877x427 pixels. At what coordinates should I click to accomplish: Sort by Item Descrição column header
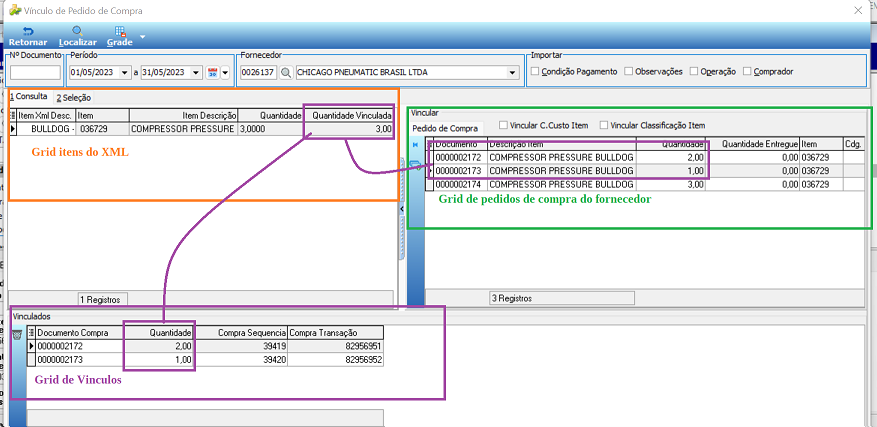pyautogui.click(x=183, y=115)
